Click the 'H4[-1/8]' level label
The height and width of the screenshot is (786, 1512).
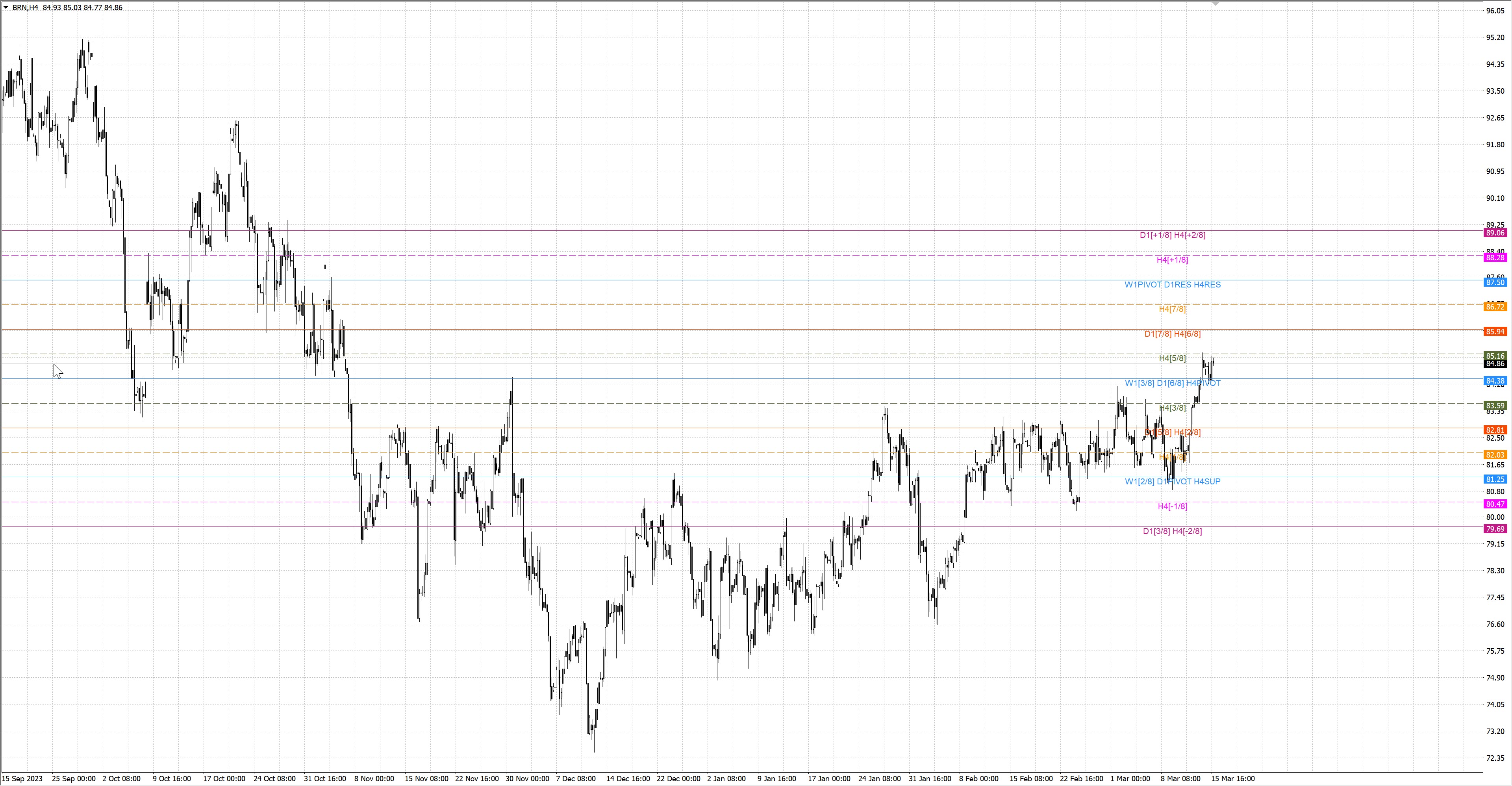tap(1172, 506)
